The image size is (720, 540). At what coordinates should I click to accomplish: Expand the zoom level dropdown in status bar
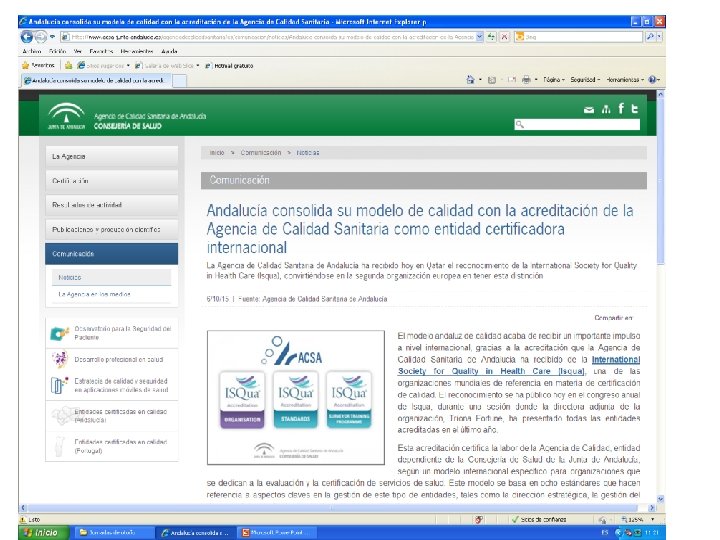pos(652,519)
